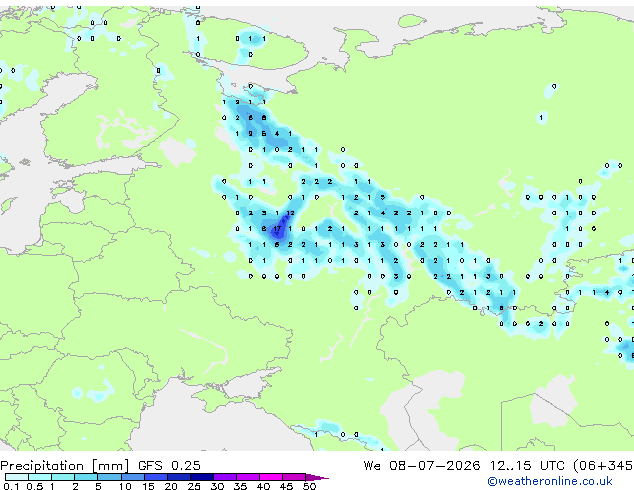Open the weatheronline.co.uk copyright link
This screenshot has height=490, width=634.
(550, 481)
